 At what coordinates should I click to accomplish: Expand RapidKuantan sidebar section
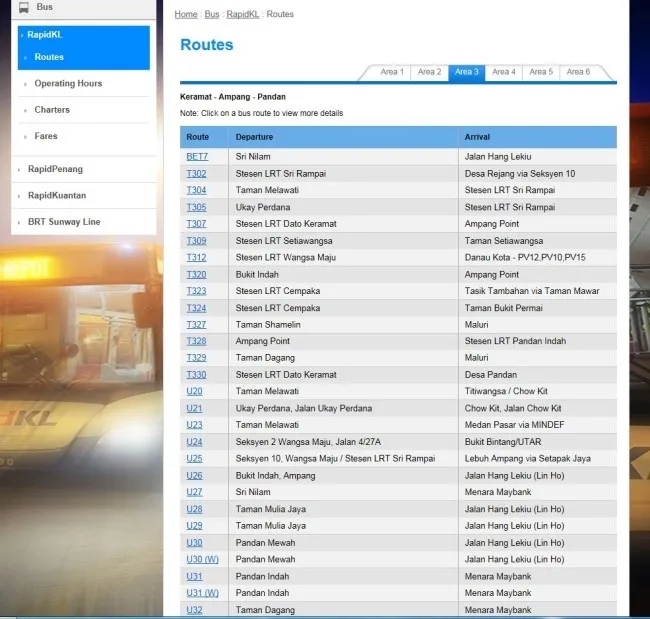coord(57,195)
